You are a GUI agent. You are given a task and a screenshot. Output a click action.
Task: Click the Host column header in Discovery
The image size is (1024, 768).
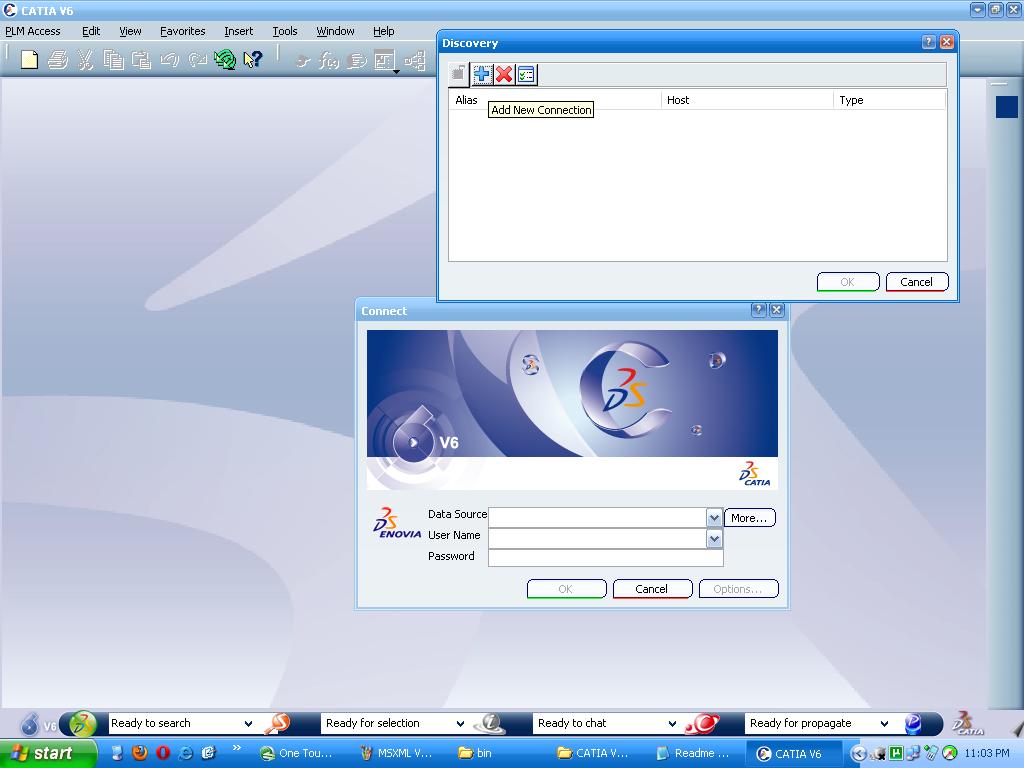(747, 100)
